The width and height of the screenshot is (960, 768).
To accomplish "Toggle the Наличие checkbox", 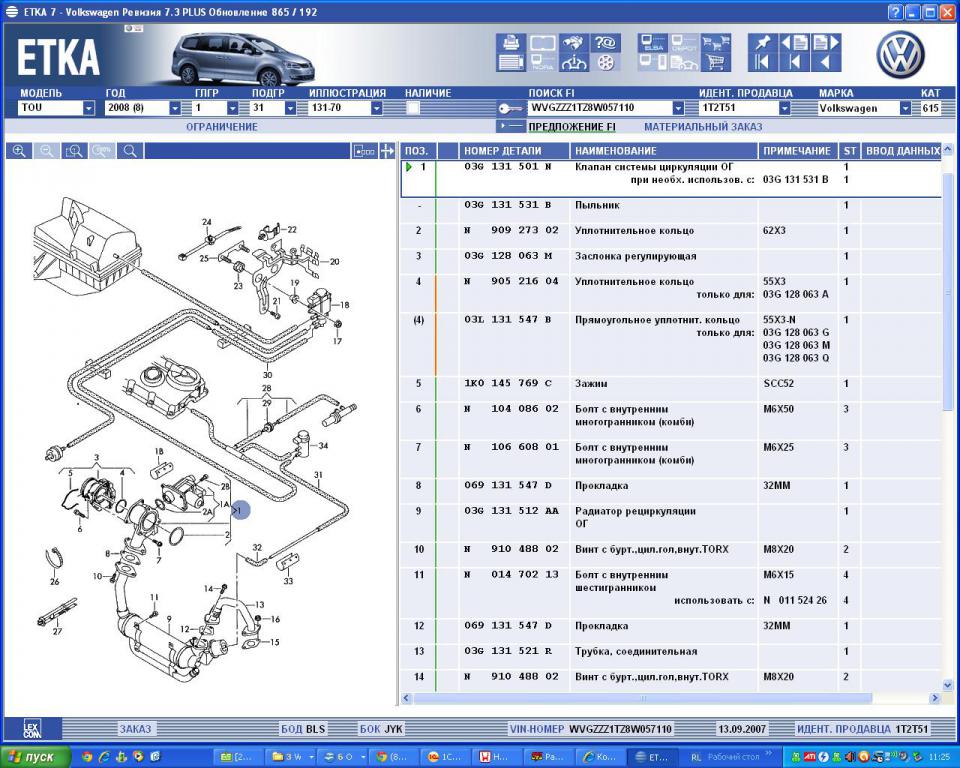I will (x=413, y=108).
